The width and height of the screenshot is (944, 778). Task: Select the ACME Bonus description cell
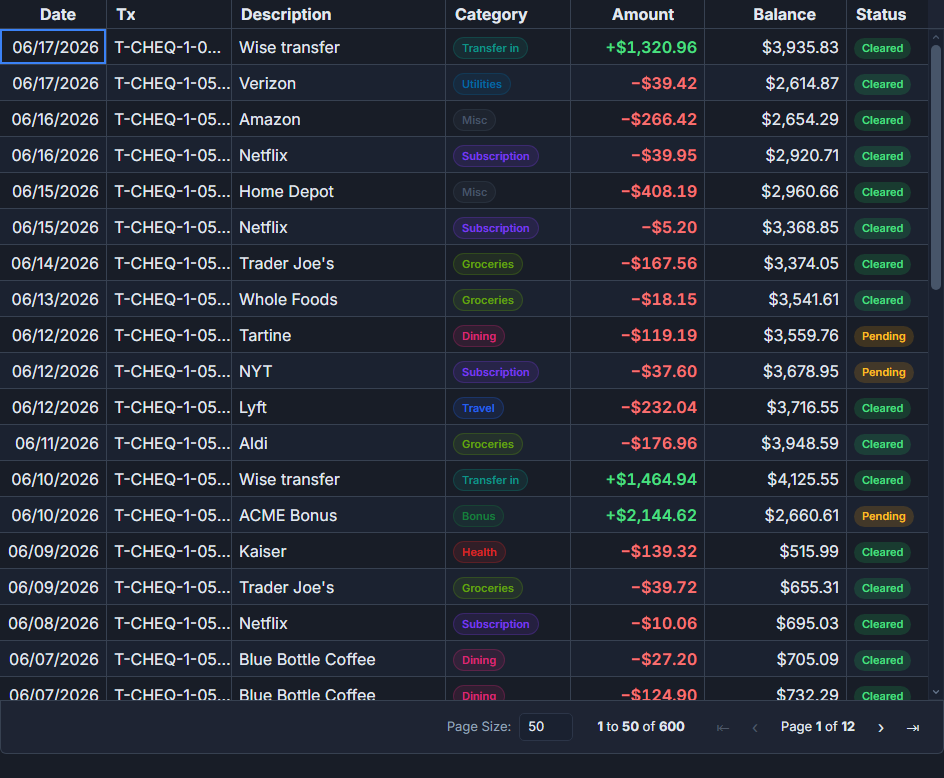[x=338, y=515]
